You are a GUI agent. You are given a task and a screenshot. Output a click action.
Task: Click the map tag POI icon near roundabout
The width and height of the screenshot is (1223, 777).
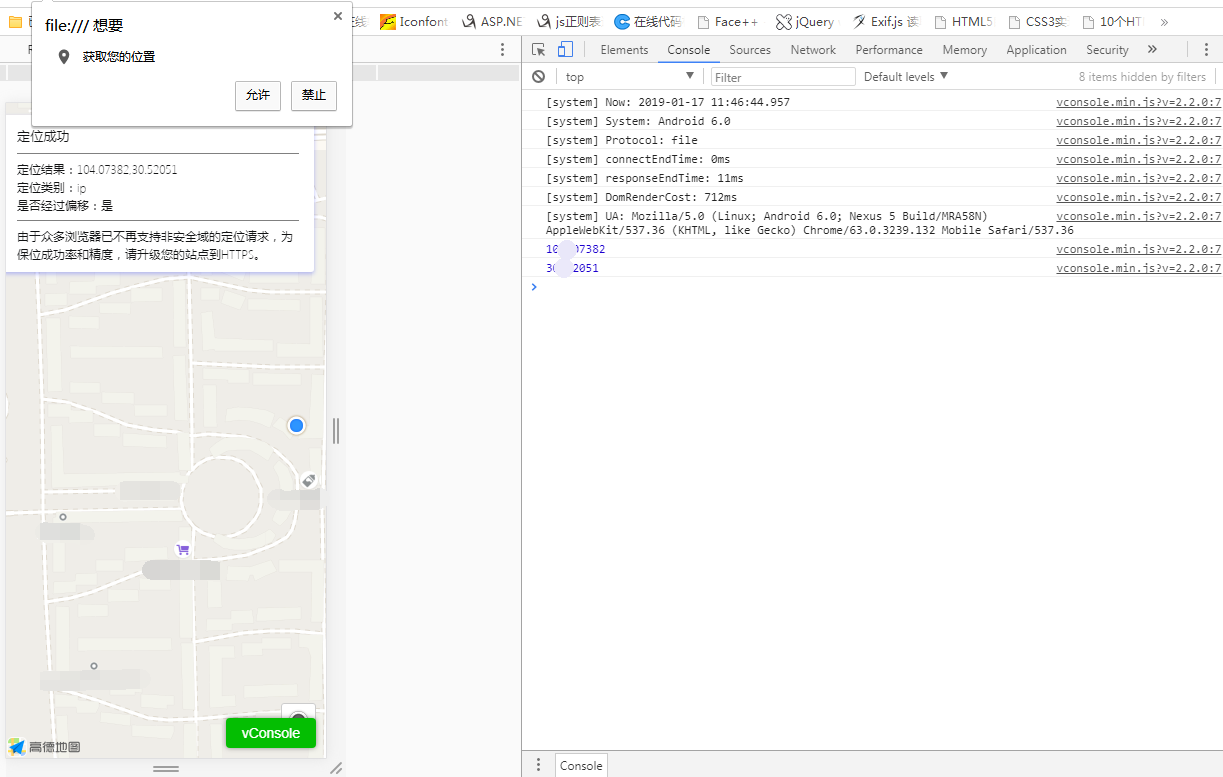(309, 481)
